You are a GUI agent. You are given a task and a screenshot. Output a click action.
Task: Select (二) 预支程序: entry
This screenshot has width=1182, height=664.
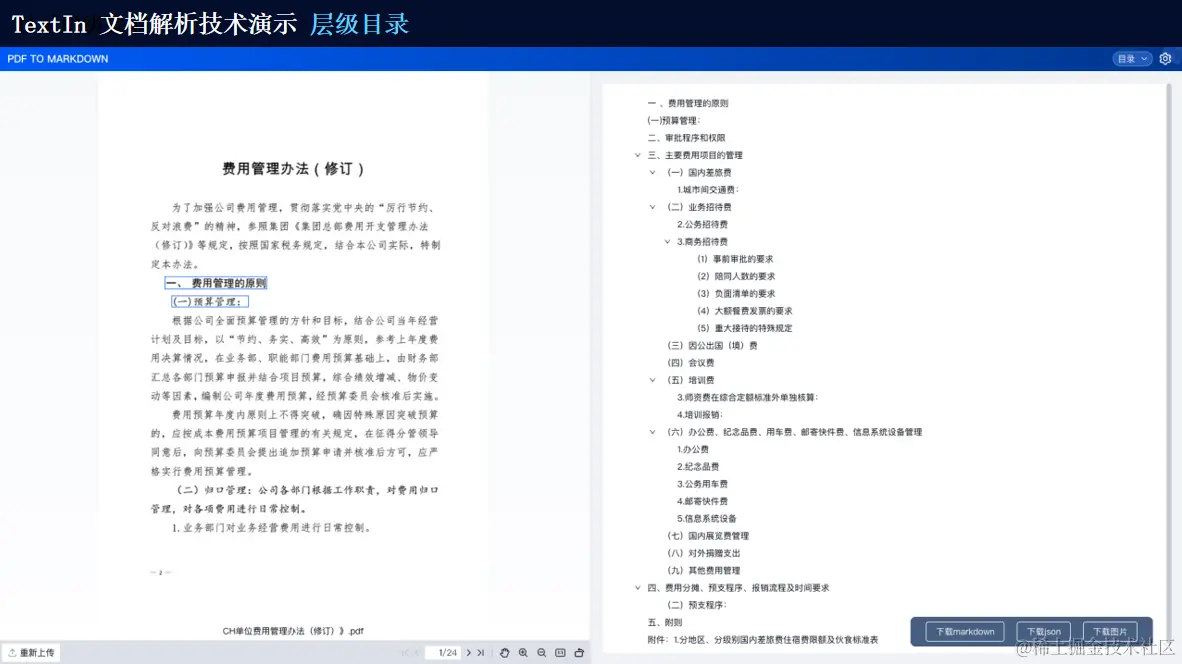click(697, 605)
